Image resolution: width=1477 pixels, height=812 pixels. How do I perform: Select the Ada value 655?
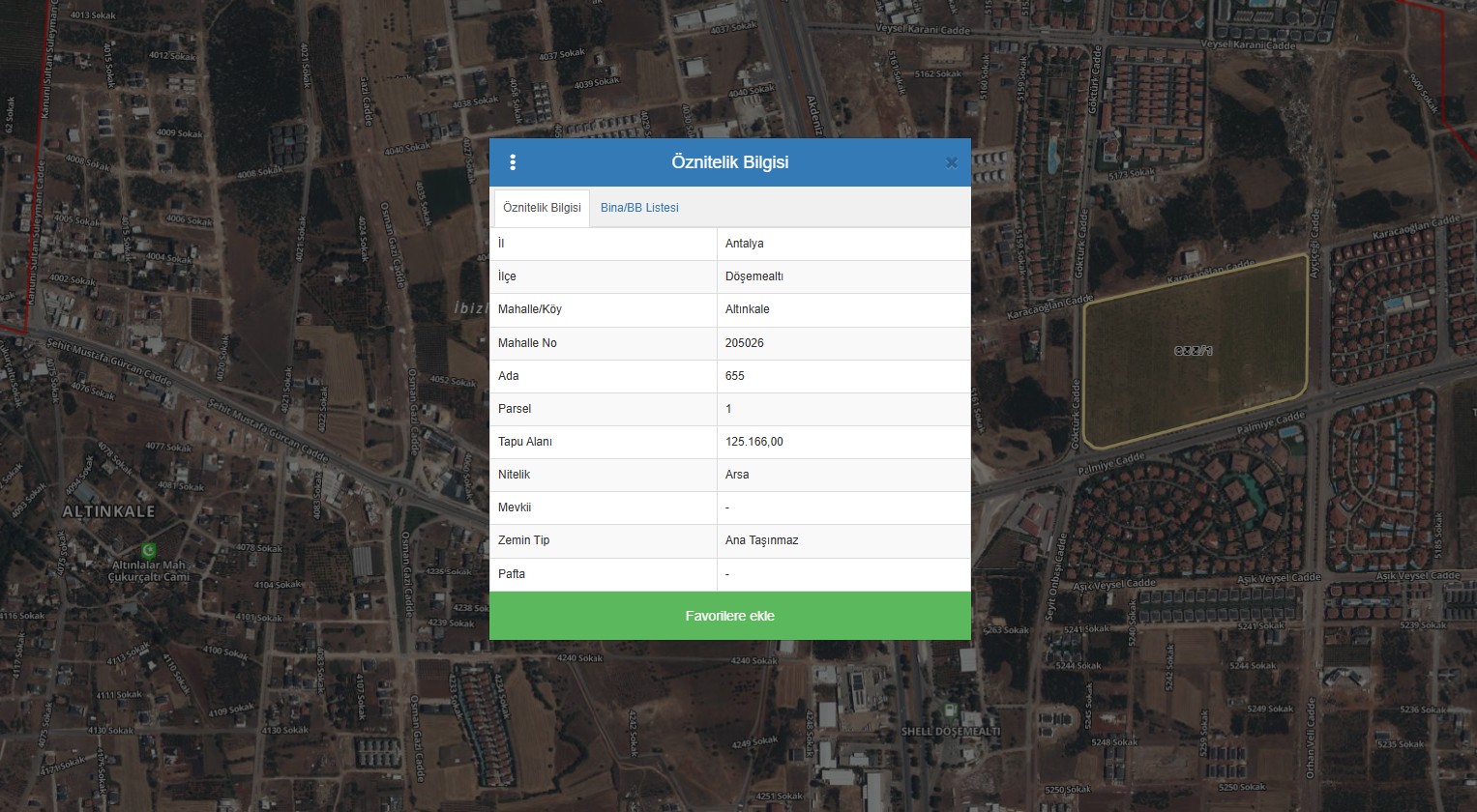735,376
